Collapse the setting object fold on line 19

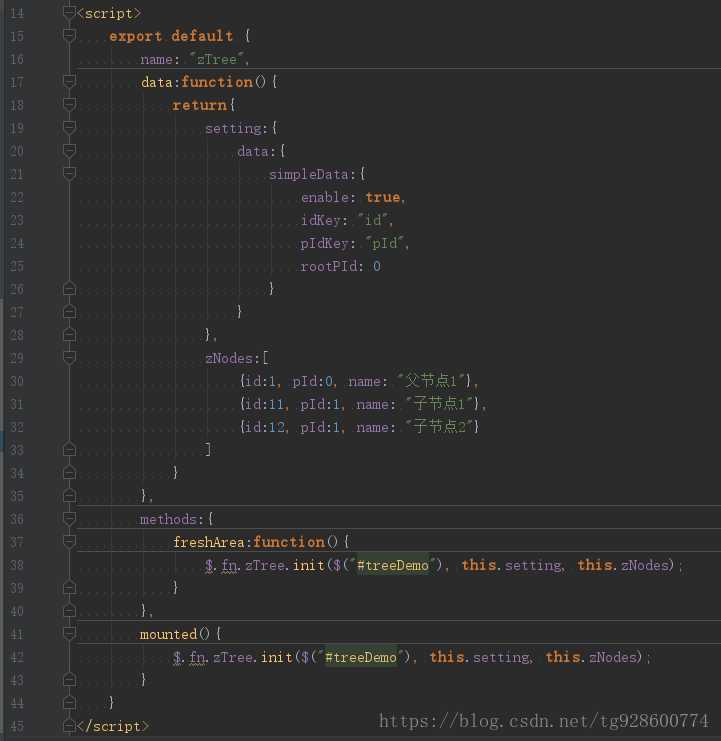pos(69,128)
